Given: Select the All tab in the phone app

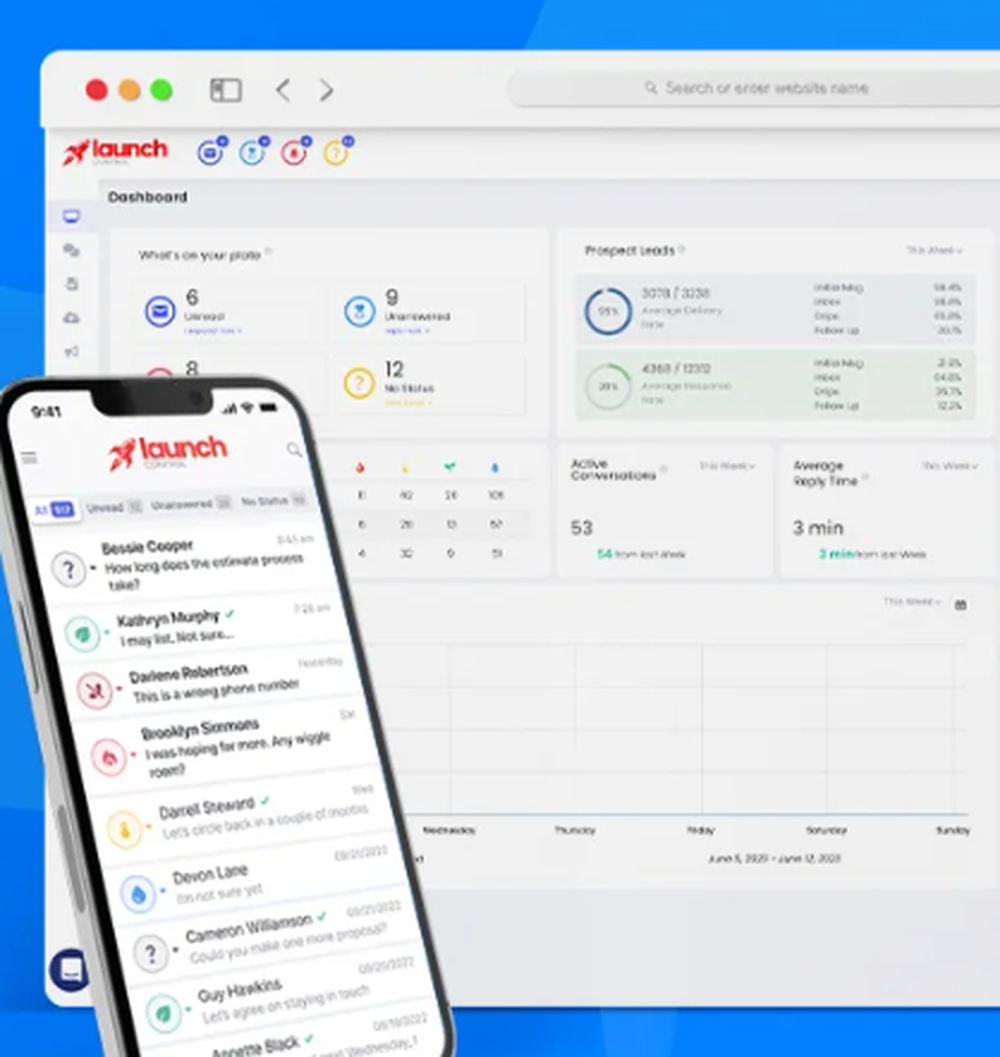Looking at the screenshot, I should coord(54,509).
